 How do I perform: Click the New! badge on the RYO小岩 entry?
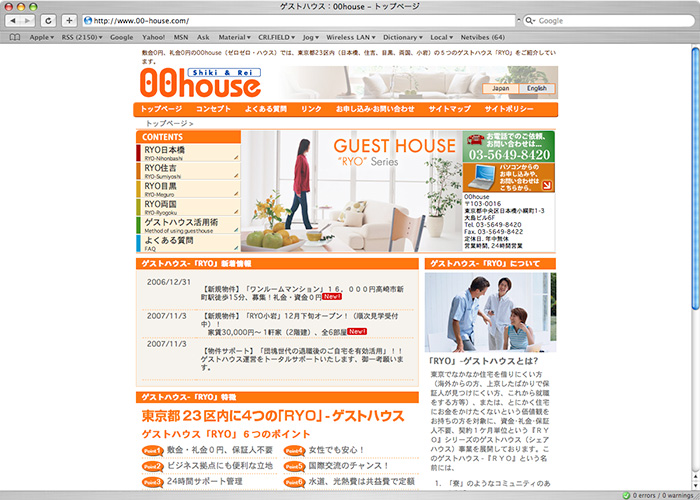[x=357, y=331]
